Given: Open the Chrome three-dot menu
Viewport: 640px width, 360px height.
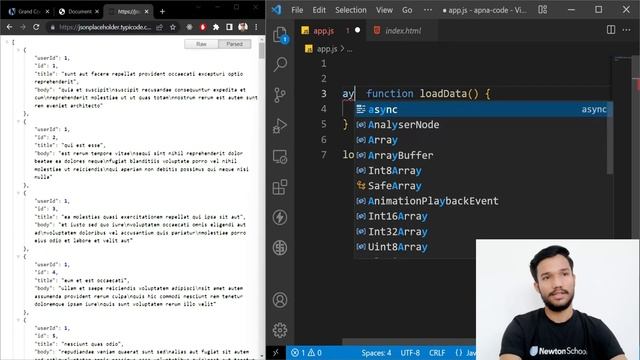Looking at the screenshot, I should (256, 27).
